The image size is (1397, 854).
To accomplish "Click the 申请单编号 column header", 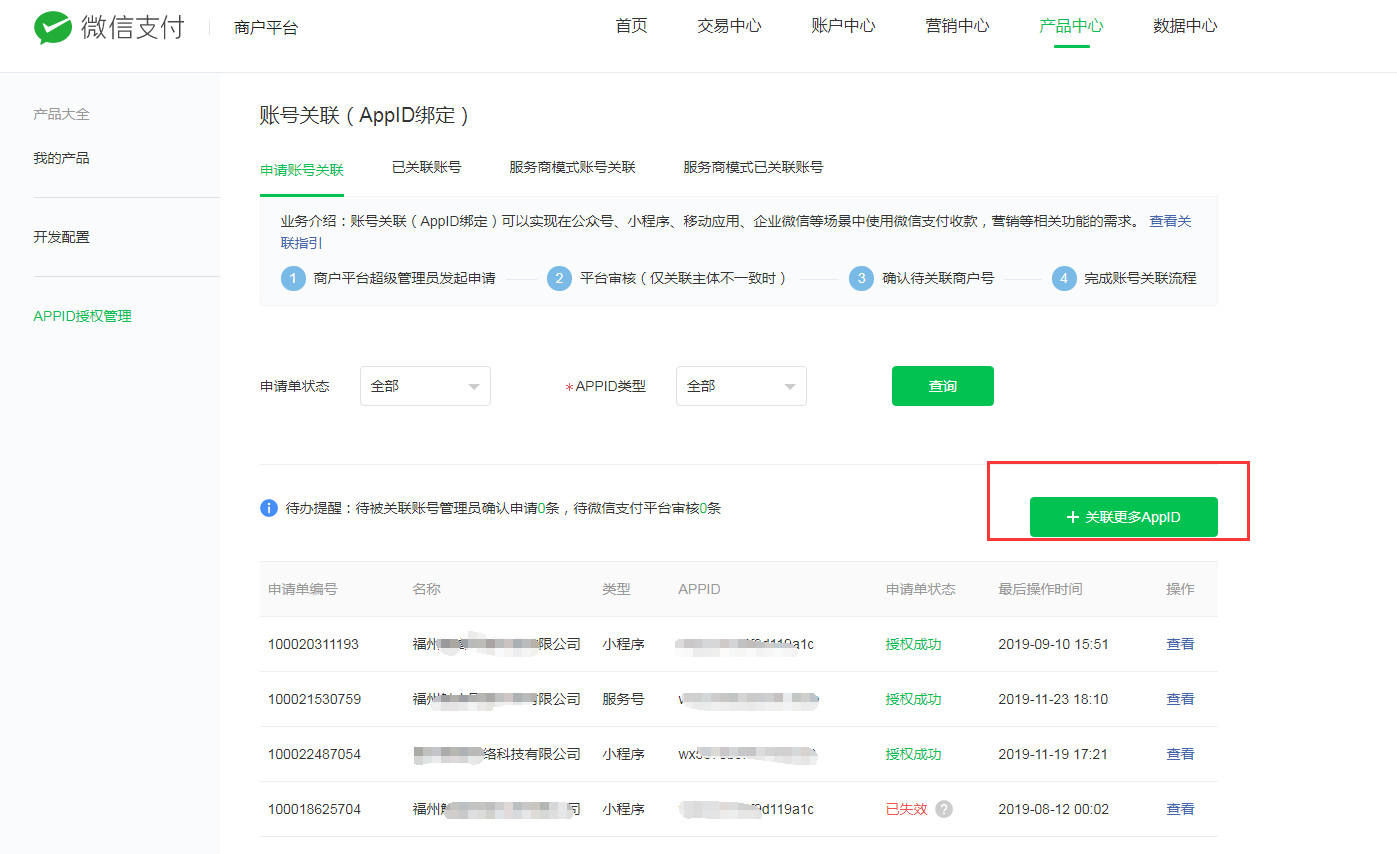I will click(x=302, y=589).
